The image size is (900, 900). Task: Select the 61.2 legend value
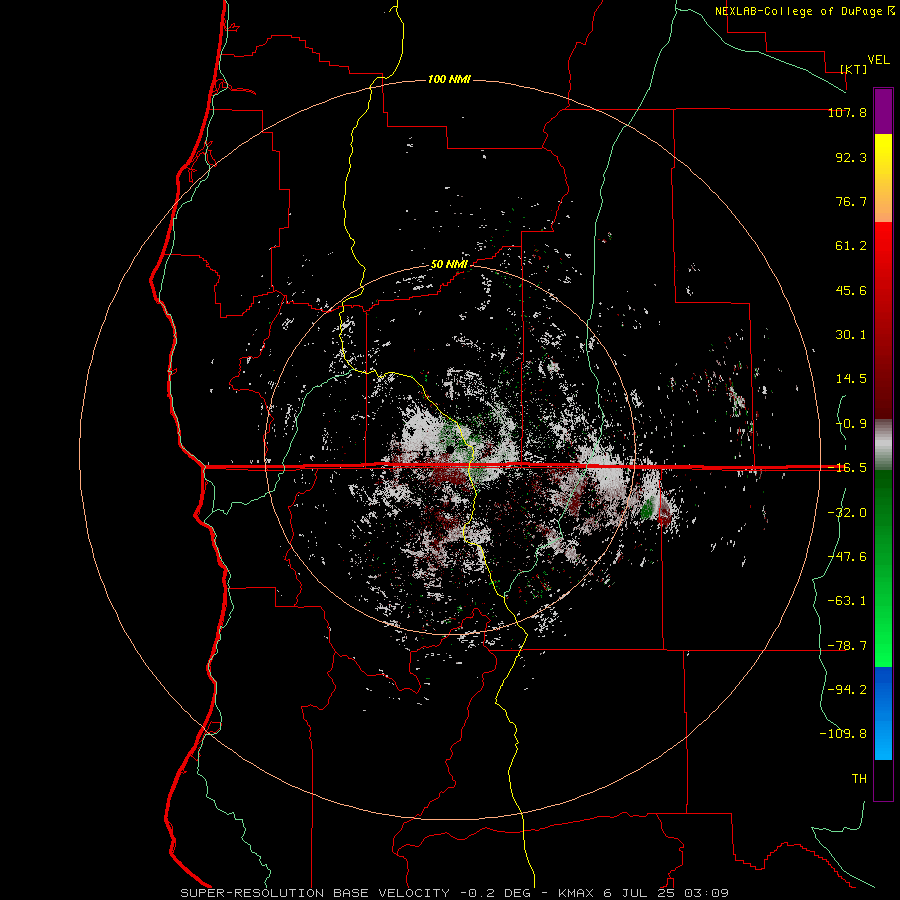[x=851, y=246]
